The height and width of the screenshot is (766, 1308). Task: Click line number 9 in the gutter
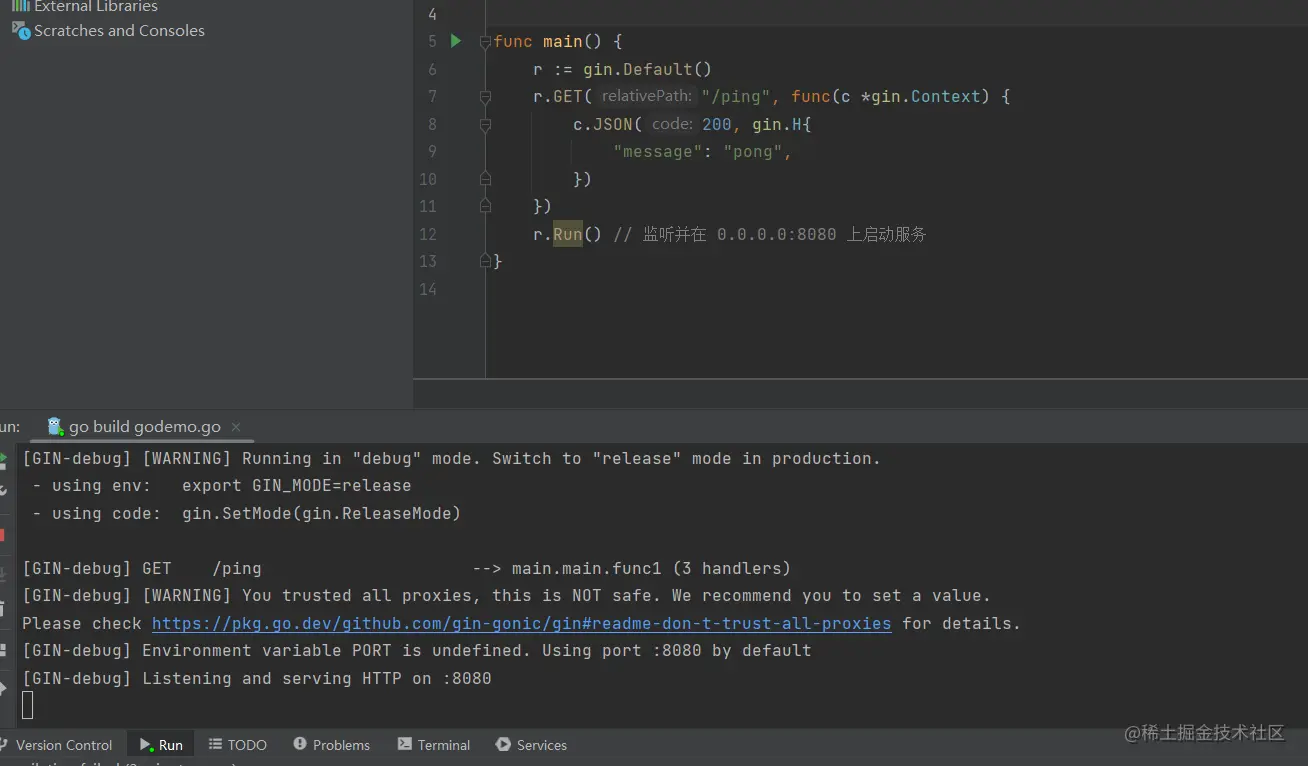[x=432, y=152]
